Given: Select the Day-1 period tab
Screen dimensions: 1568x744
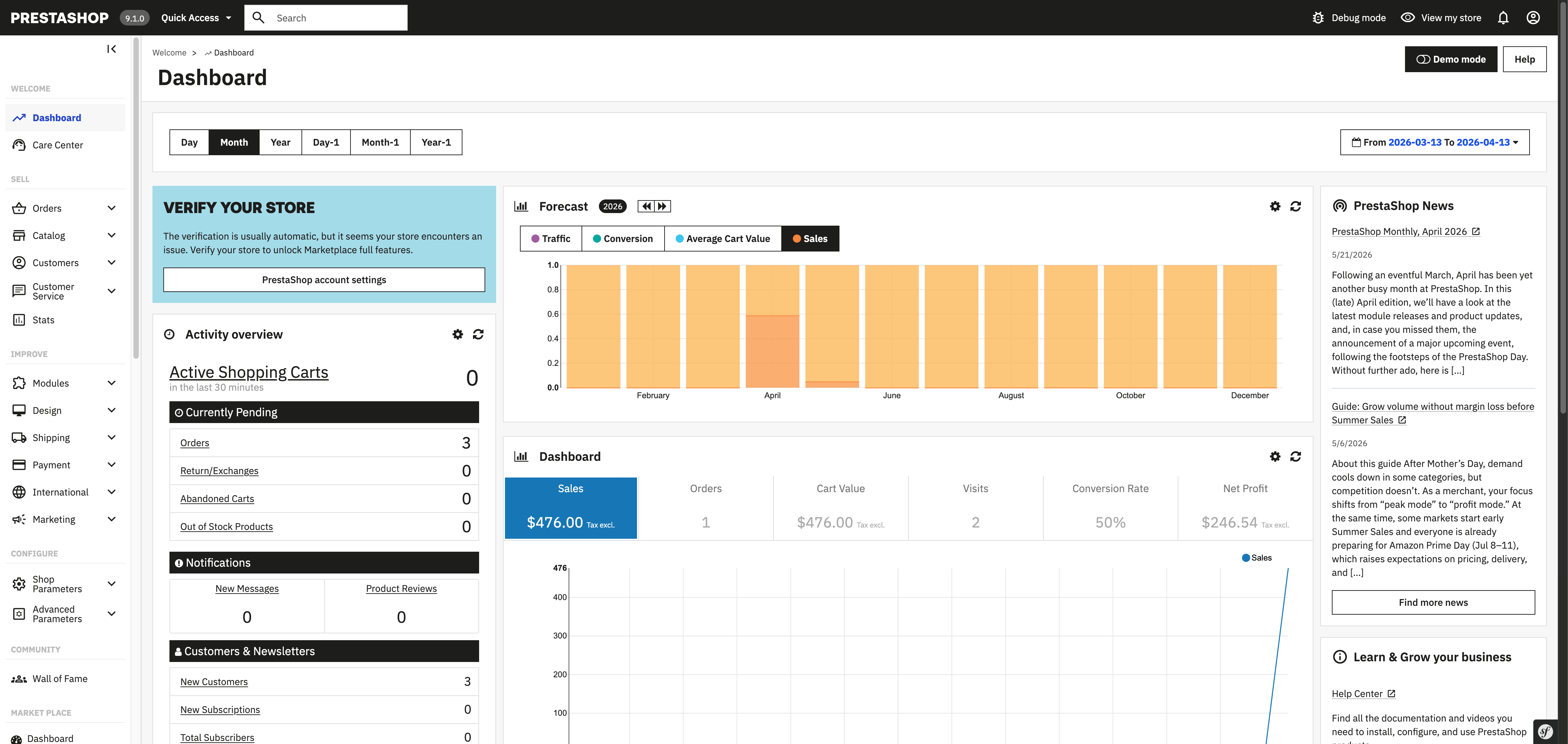Looking at the screenshot, I should [326, 143].
